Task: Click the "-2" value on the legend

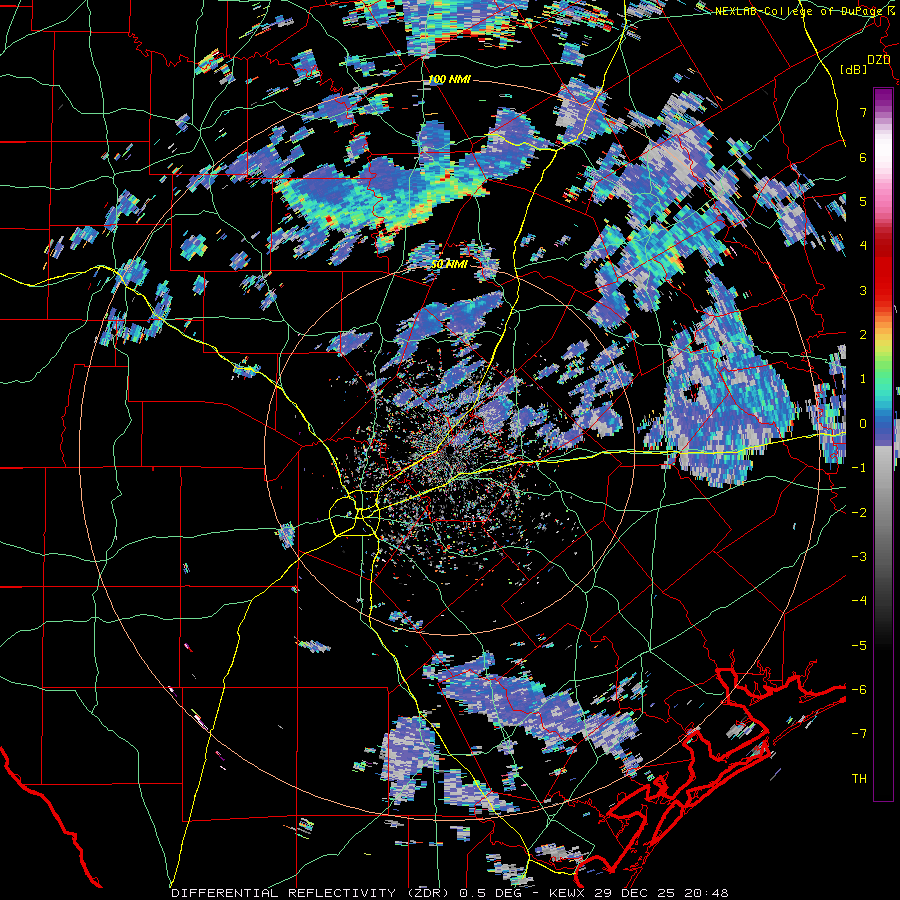Action: point(859,513)
